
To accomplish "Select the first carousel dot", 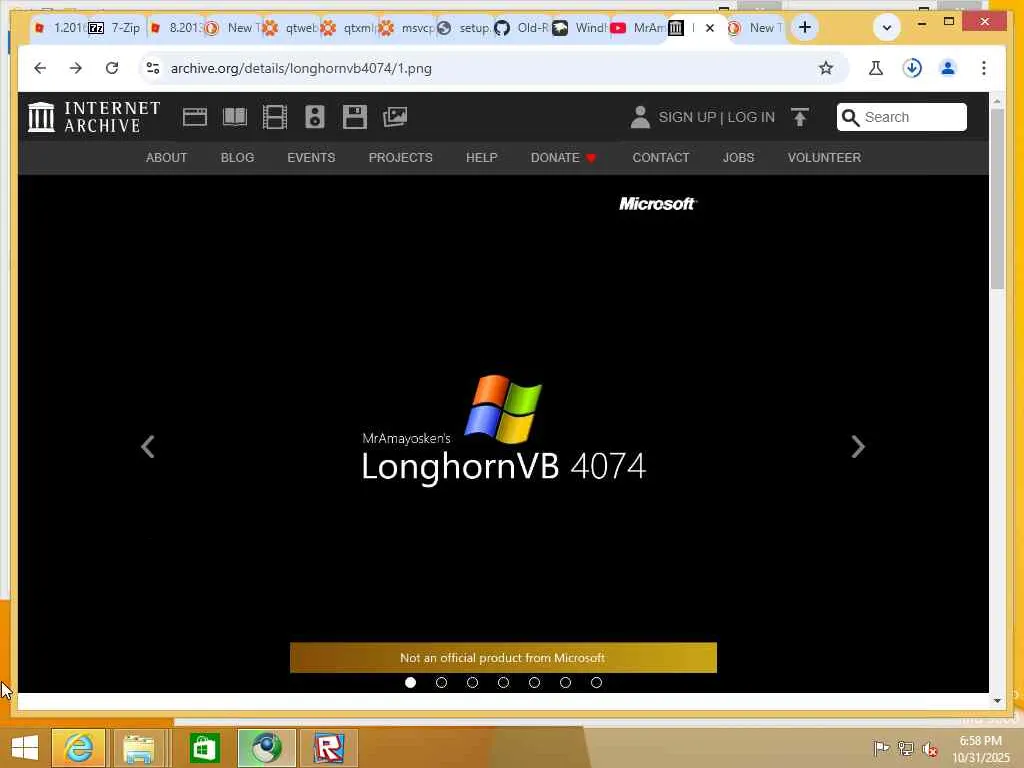I will pos(410,682).
